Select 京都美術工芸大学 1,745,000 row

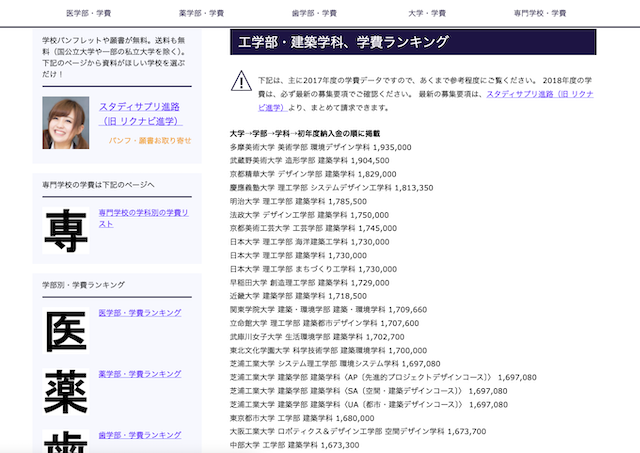[313, 228]
